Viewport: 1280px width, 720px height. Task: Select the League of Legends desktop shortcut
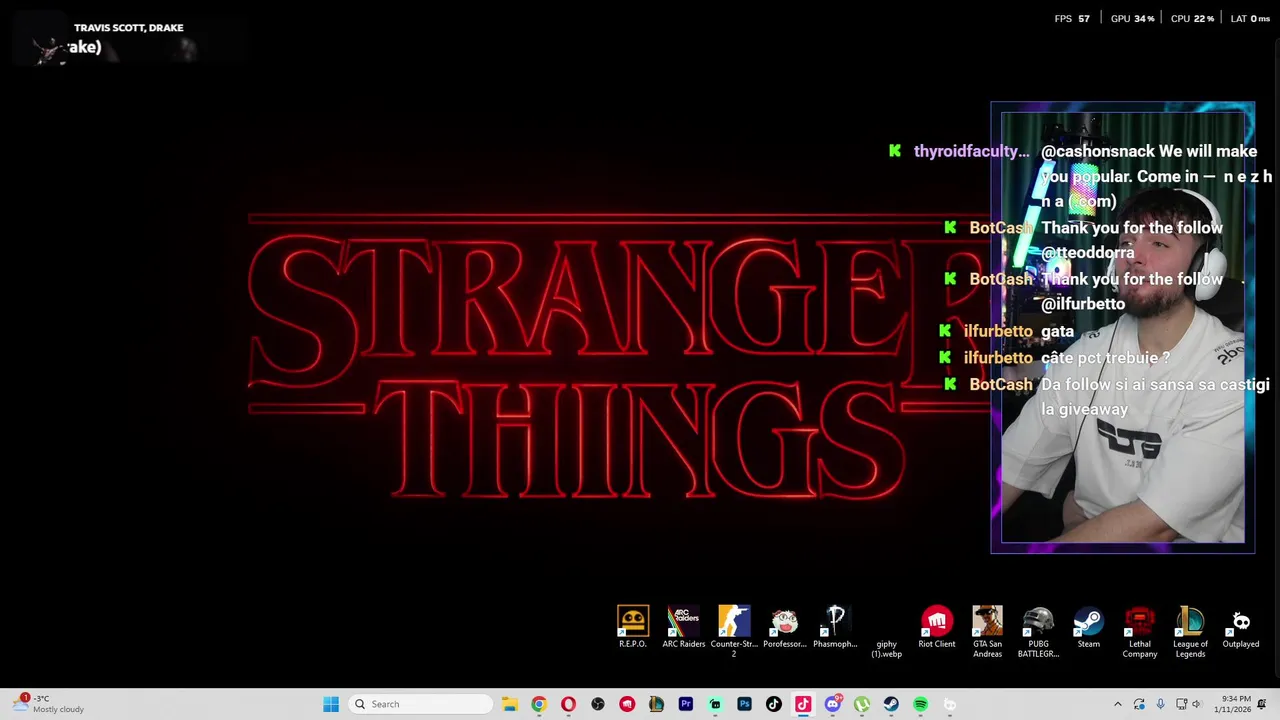pyautogui.click(x=1190, y=631)
